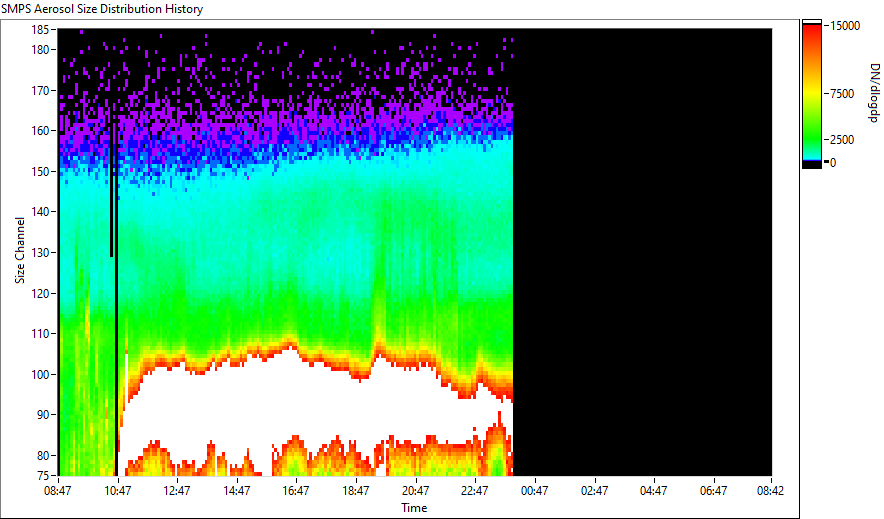Click the 120 size channel tick label
The width and height of the screenshot is (884, 519).
40,293
